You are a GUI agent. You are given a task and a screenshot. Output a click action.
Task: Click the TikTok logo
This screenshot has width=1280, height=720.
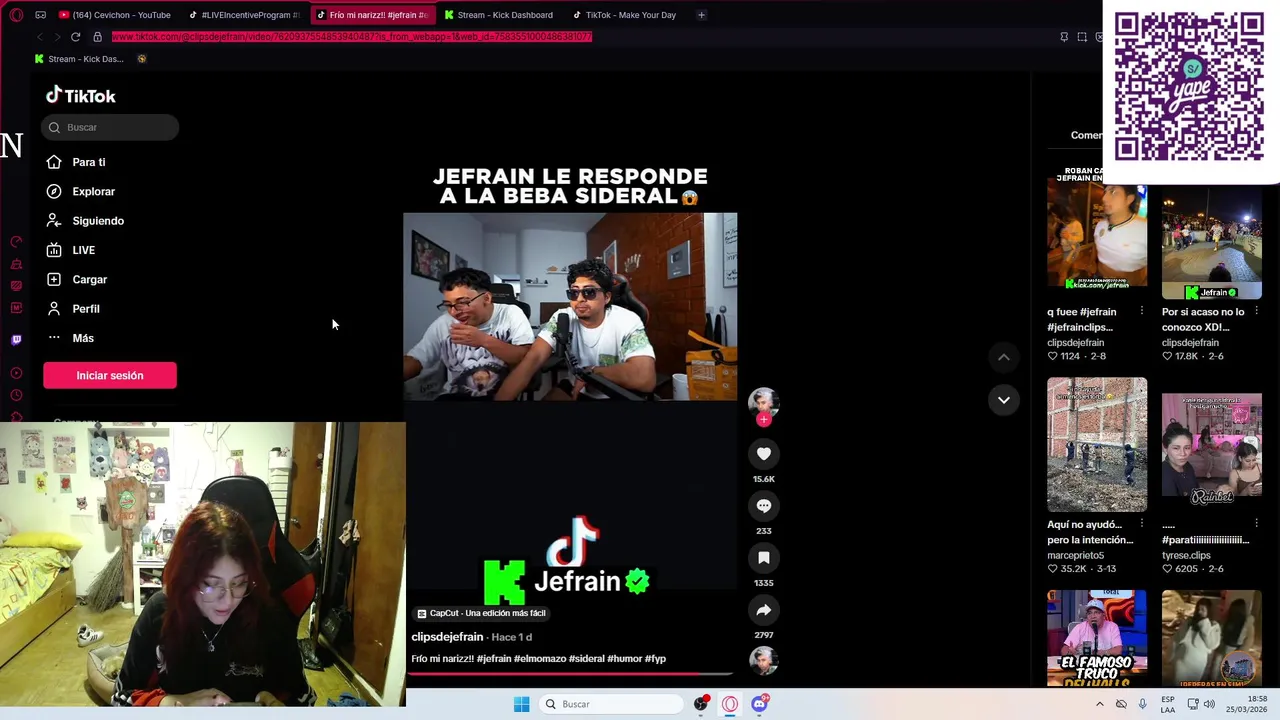(80, 96)
